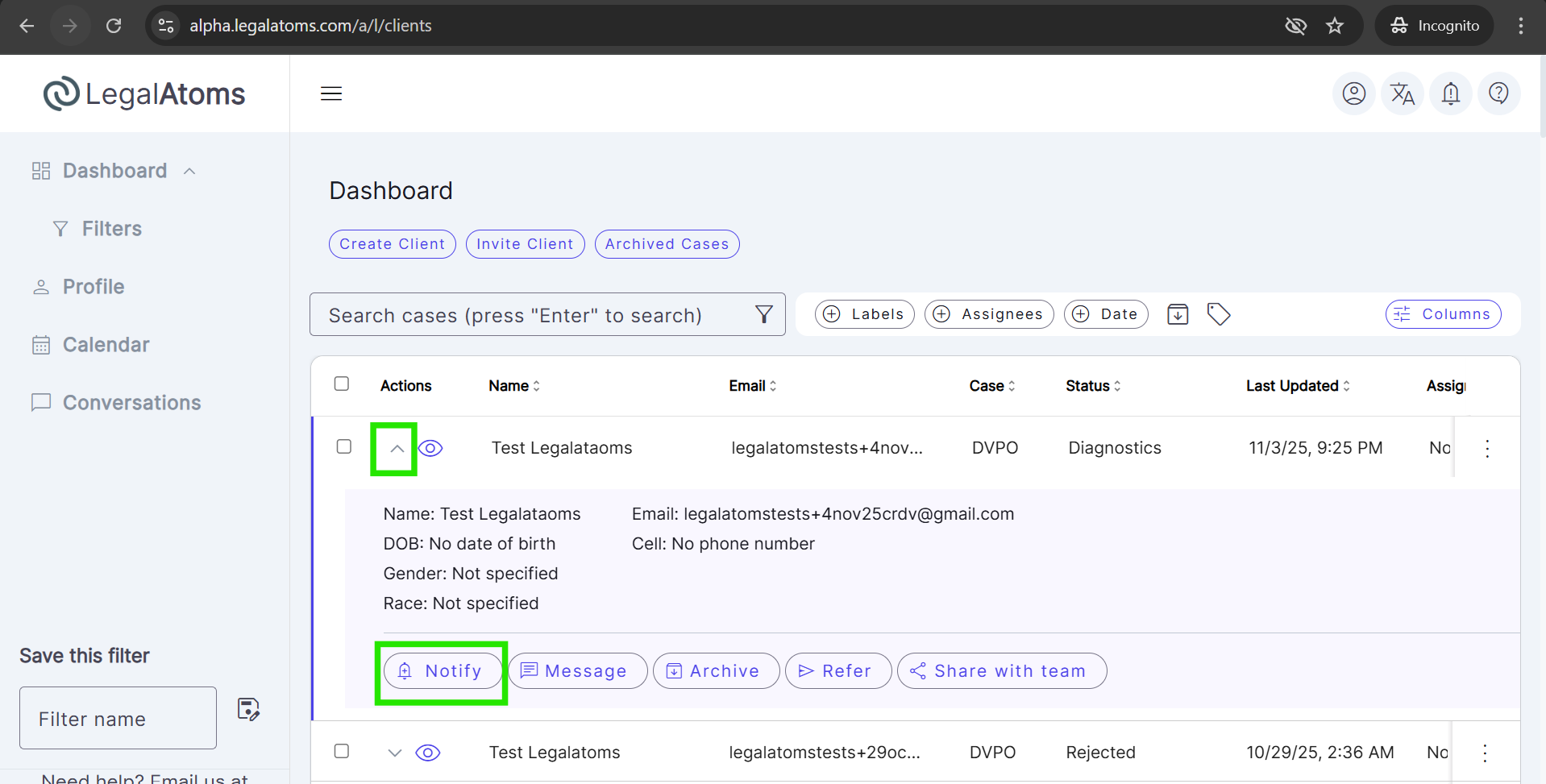Click the archive download icon in toolbar
The image size is (1546, 784).
[x=1178, y=314]
